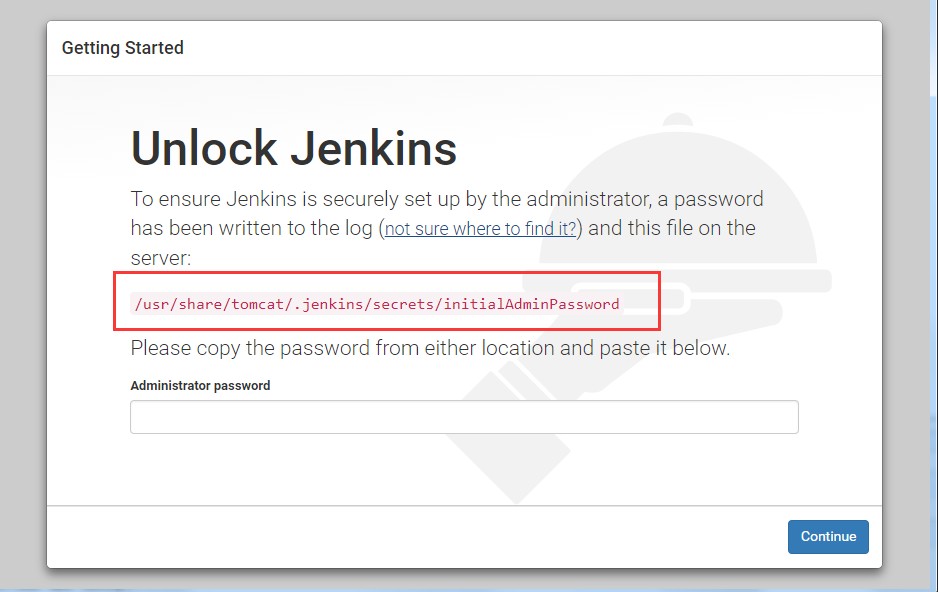Image resolution: width=938 pixels, height=592 pixels.
Task: Click the gray backdrop right of the dialog
Action: 910,300
